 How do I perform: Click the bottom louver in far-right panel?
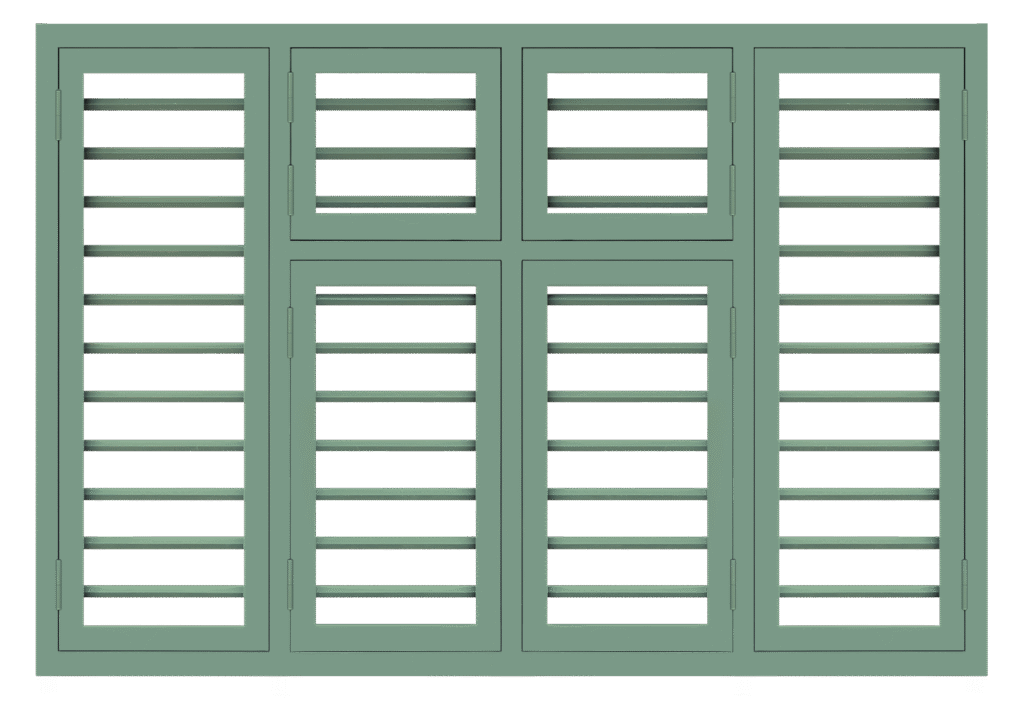(859, 591)
